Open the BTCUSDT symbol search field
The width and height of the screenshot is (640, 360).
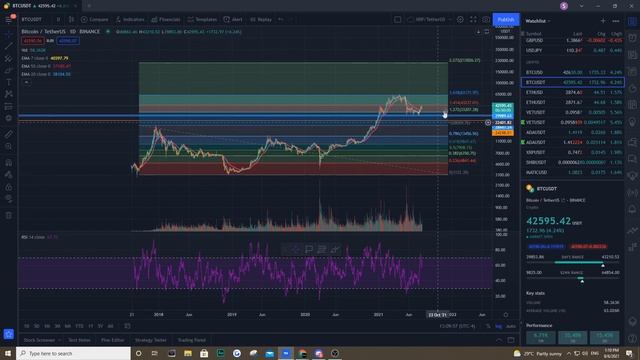click(32, 20)
